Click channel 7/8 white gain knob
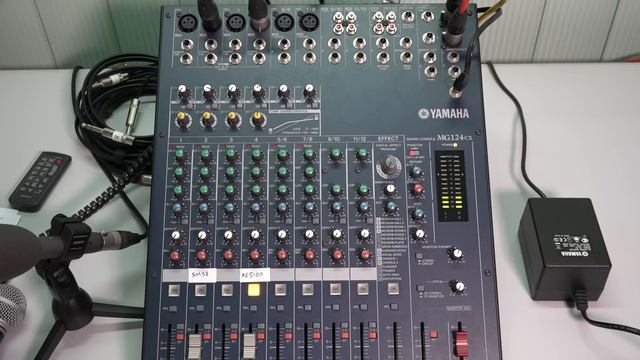640x360 pixels. point(309,91)
